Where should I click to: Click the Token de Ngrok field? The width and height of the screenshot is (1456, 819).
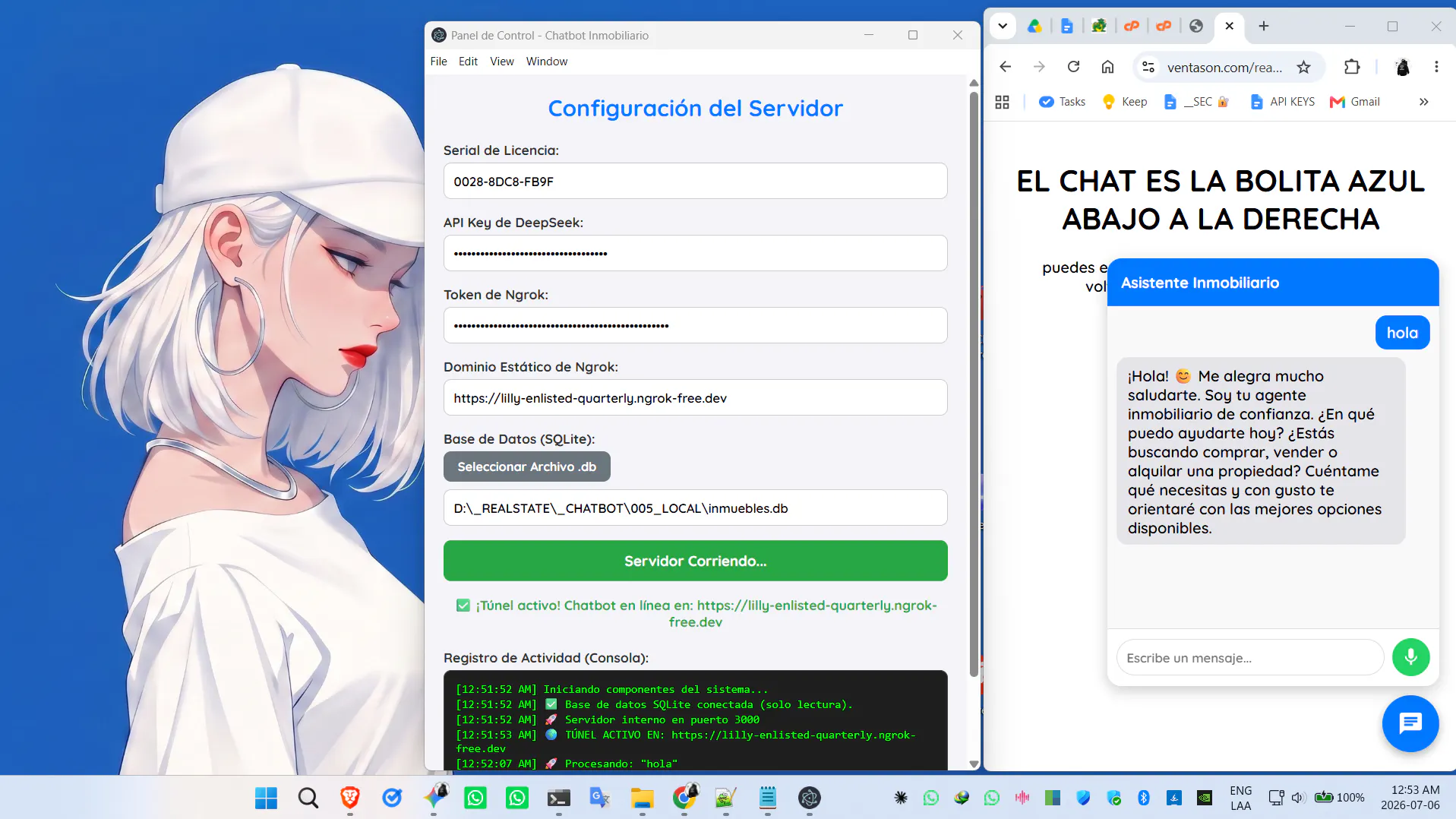(695, 325)
